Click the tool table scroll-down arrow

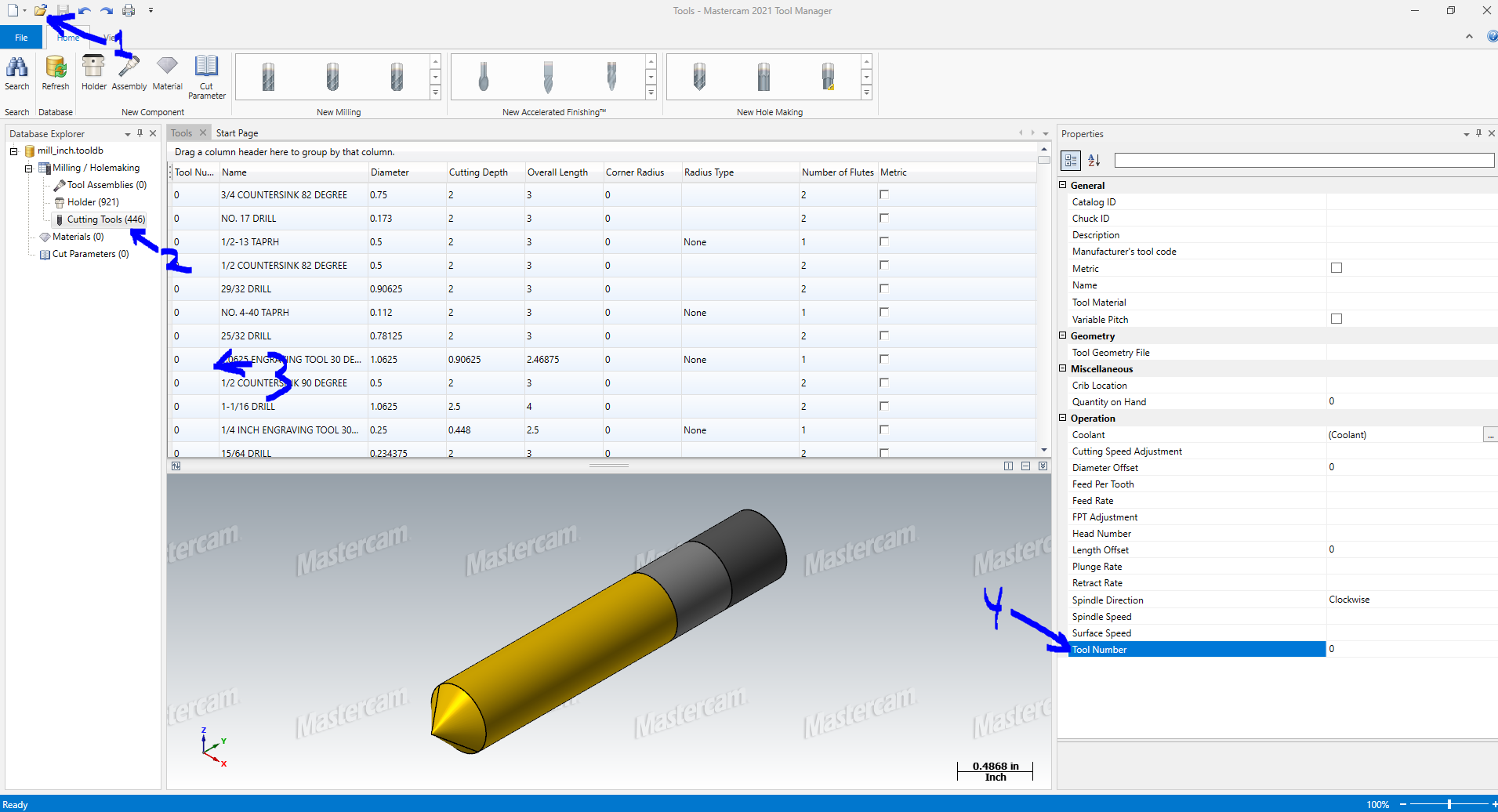[x=1044, y=450]
